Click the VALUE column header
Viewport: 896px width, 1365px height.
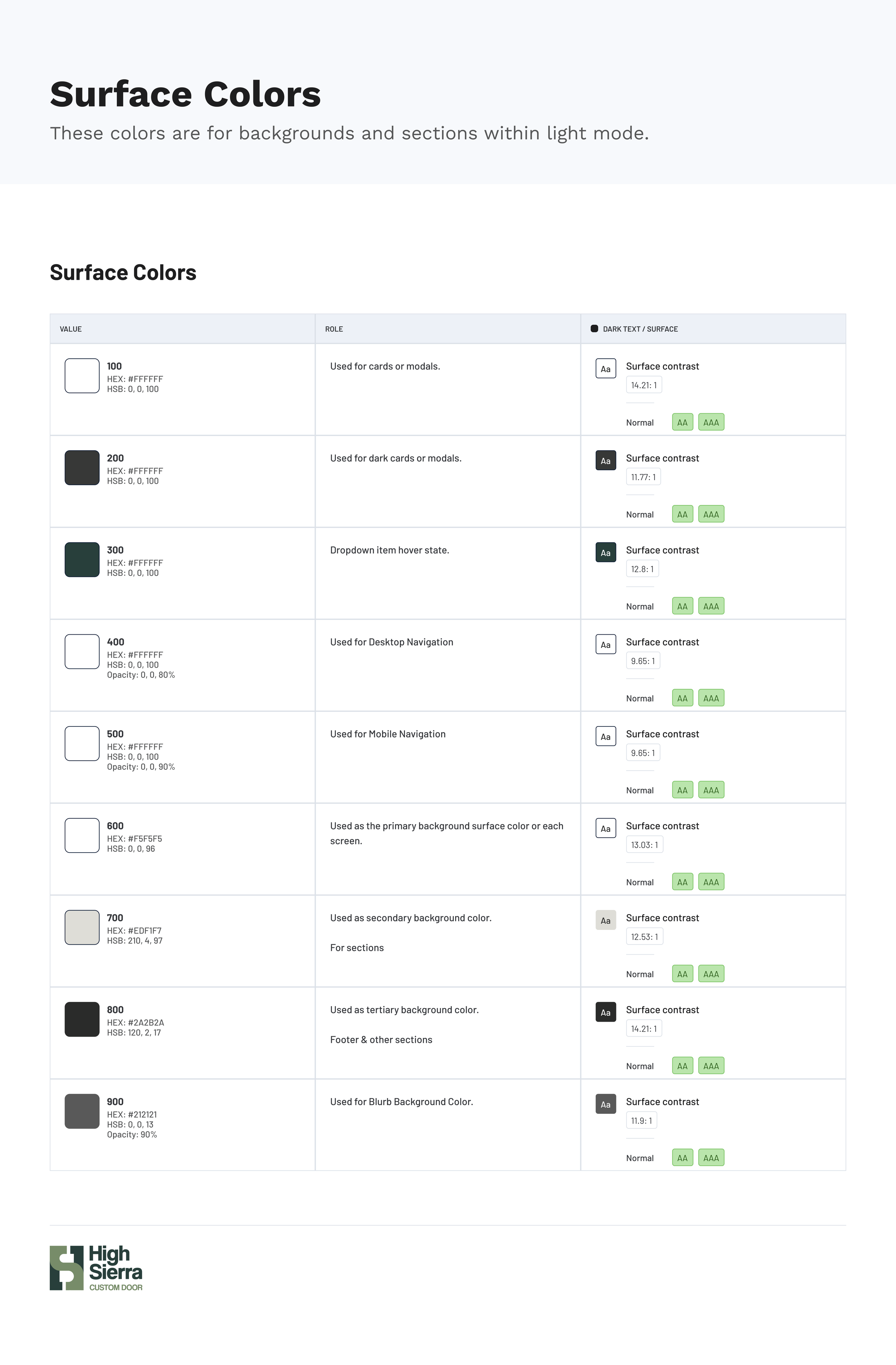tap(71, 329)
